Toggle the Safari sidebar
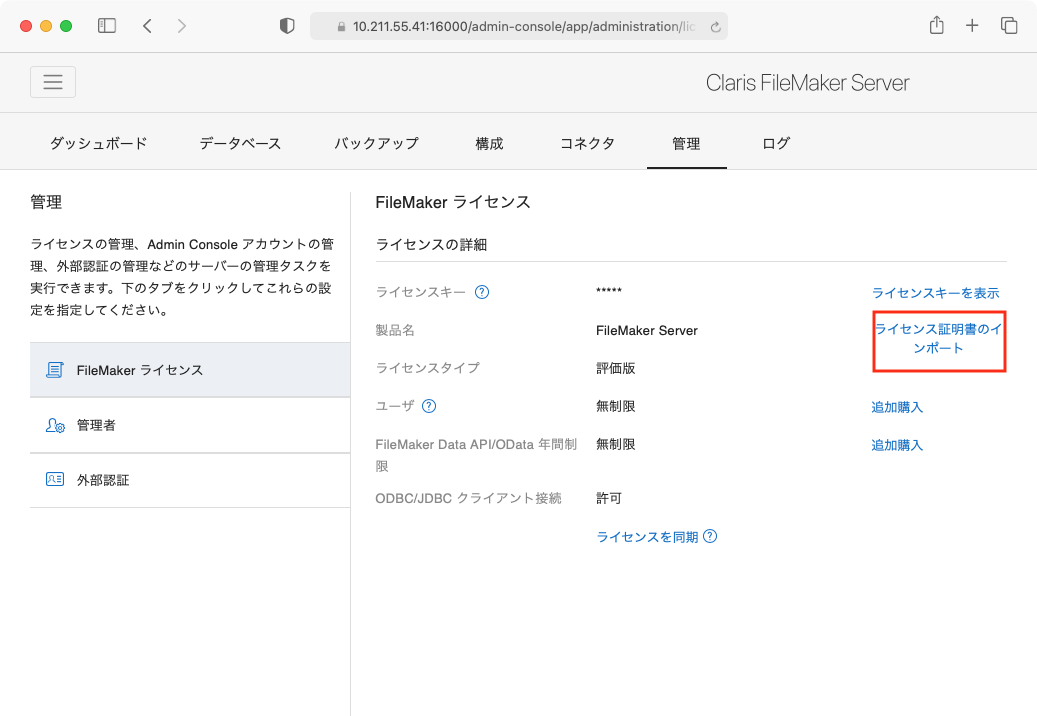This screenshot has height=716, width=1037. pos(106,25)
